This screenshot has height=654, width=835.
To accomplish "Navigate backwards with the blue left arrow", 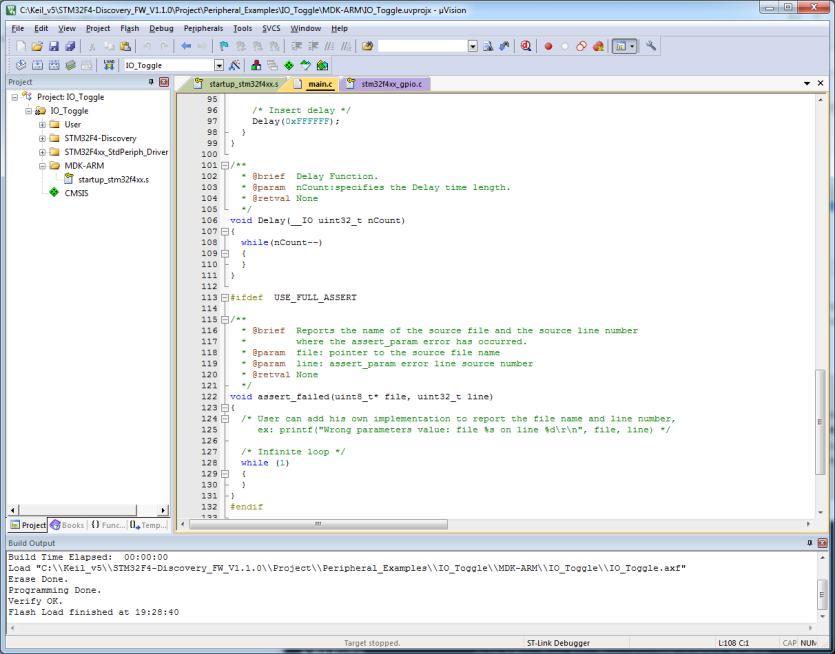I will click(186, 46).
